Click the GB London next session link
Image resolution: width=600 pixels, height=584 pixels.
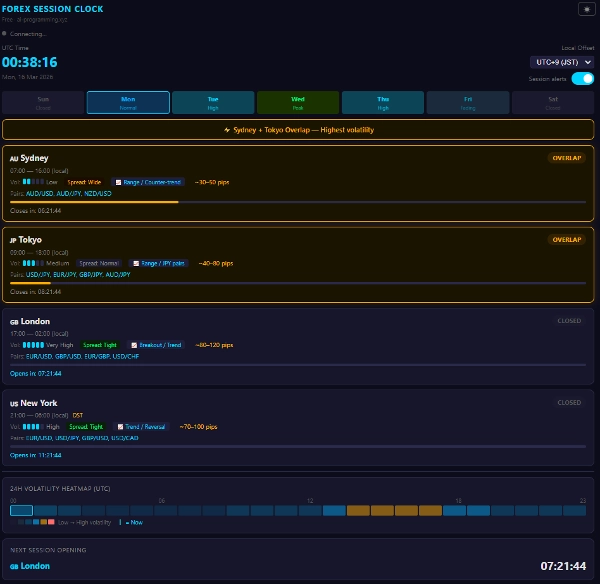coord(30,566)
